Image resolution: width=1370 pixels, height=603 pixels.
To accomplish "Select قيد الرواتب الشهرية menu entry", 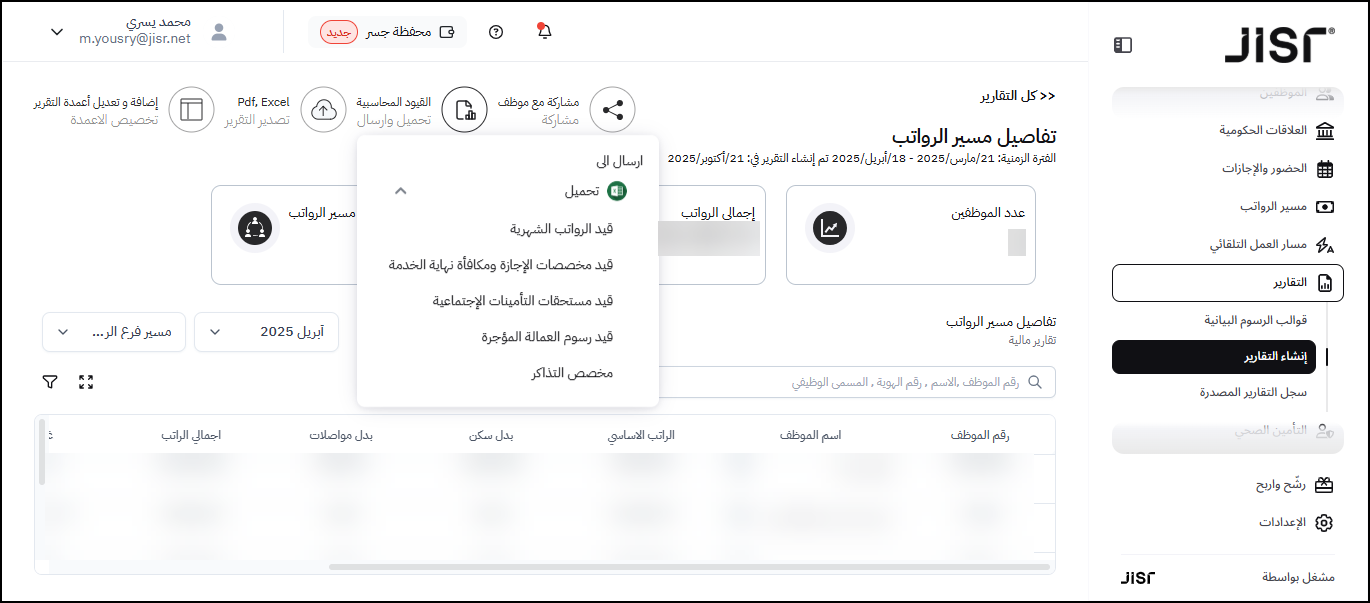I will [561, 229].
